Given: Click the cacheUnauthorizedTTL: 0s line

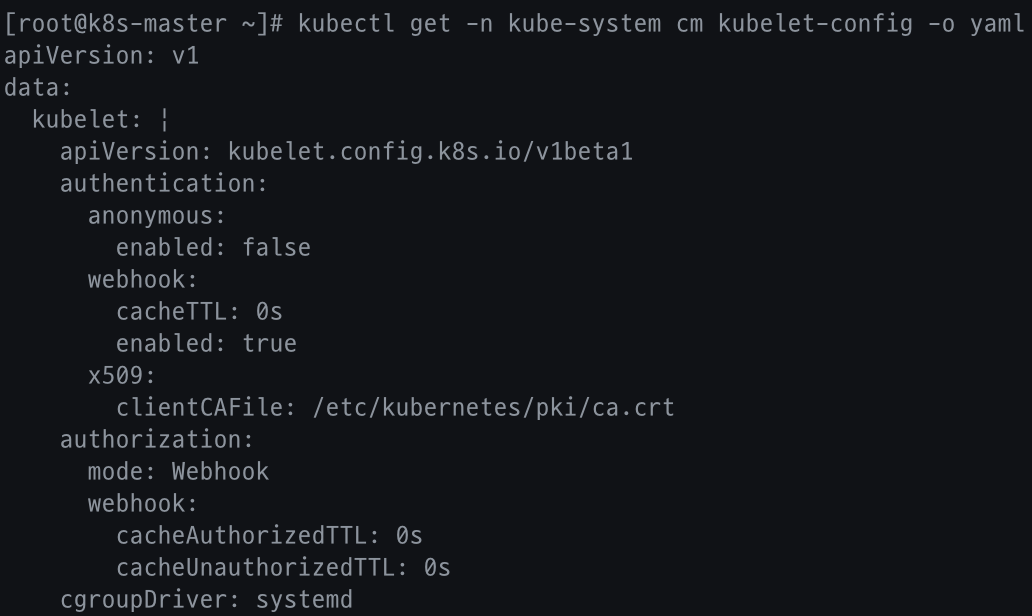Looking at the screenshot, I should pyautogui.click(x=283, y=568).
